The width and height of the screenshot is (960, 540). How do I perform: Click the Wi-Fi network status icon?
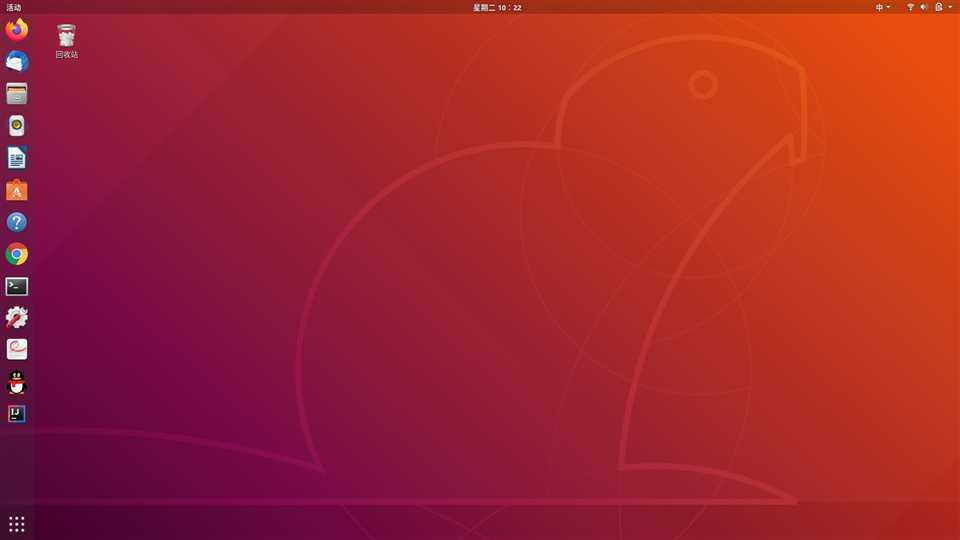pos(910,7)
